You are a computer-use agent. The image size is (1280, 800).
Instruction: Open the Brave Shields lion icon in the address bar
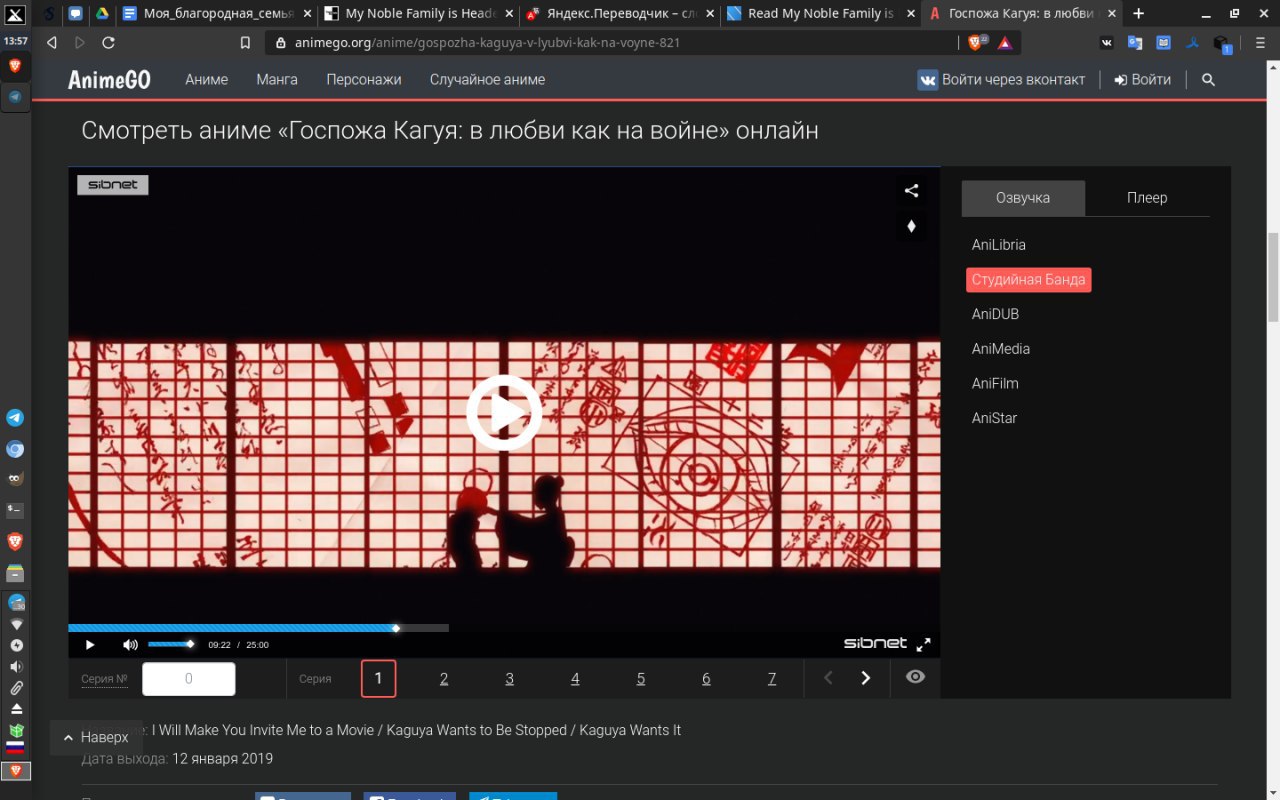pos(977,43)
